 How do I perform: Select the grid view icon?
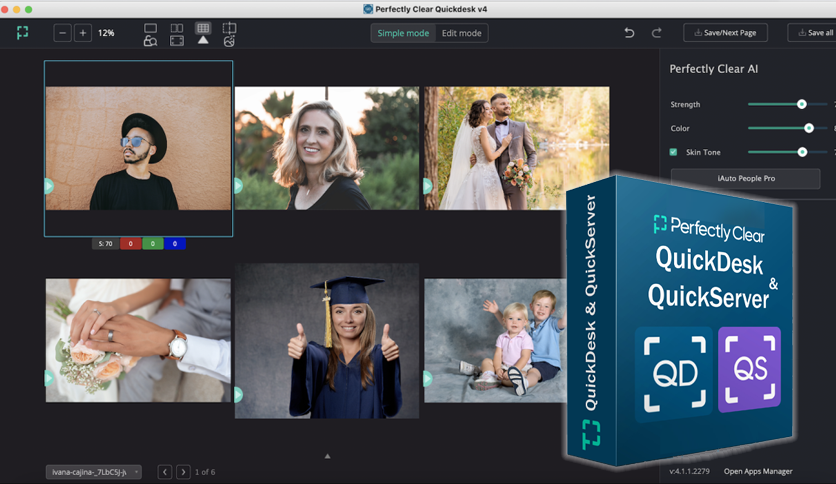[203, 28]
